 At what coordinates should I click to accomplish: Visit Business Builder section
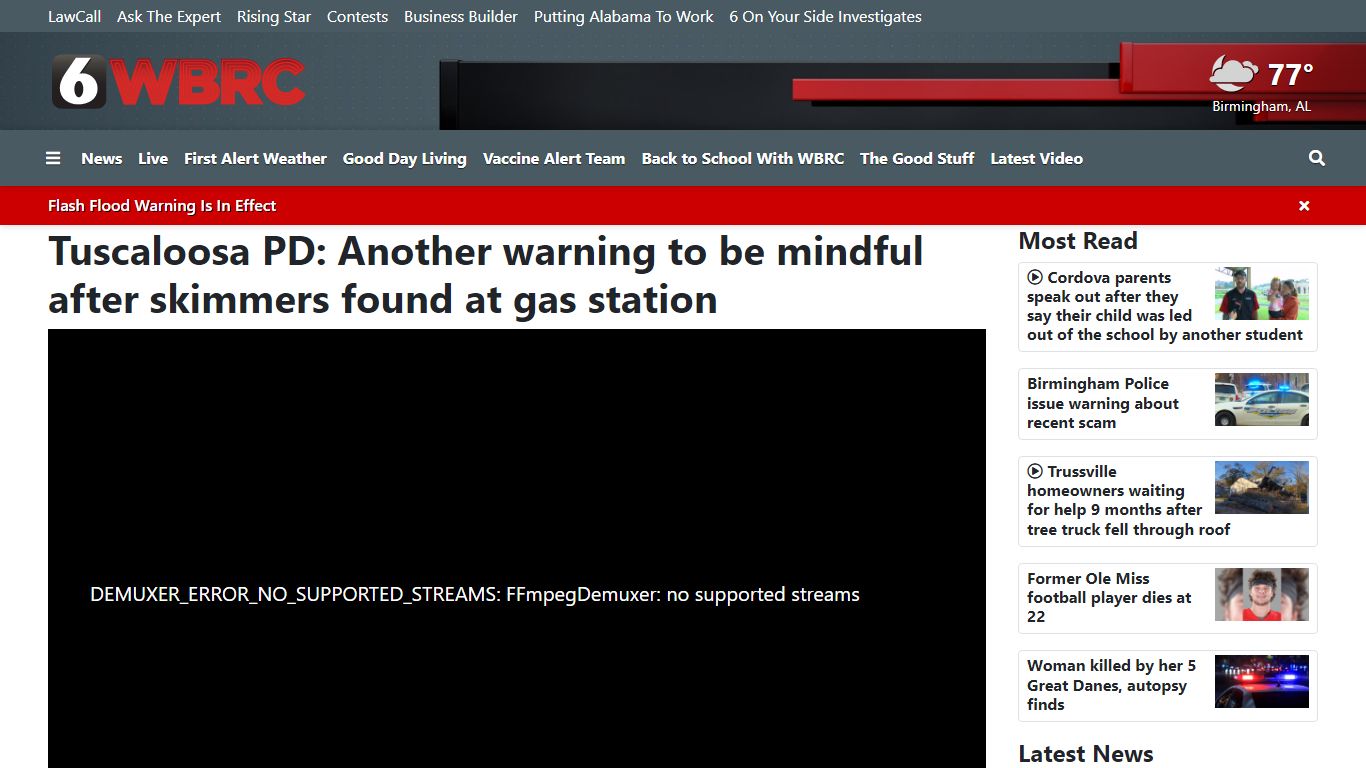tap(461, 17)
